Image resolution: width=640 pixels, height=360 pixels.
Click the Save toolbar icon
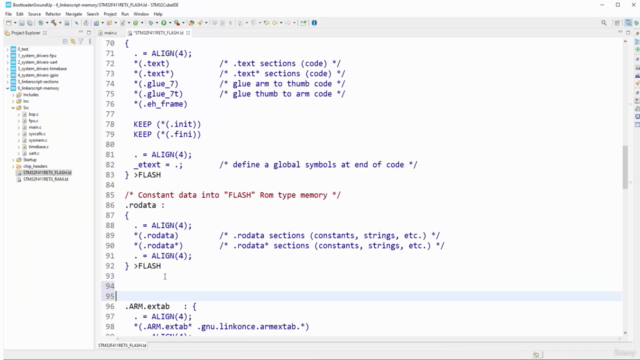[22, 23]
